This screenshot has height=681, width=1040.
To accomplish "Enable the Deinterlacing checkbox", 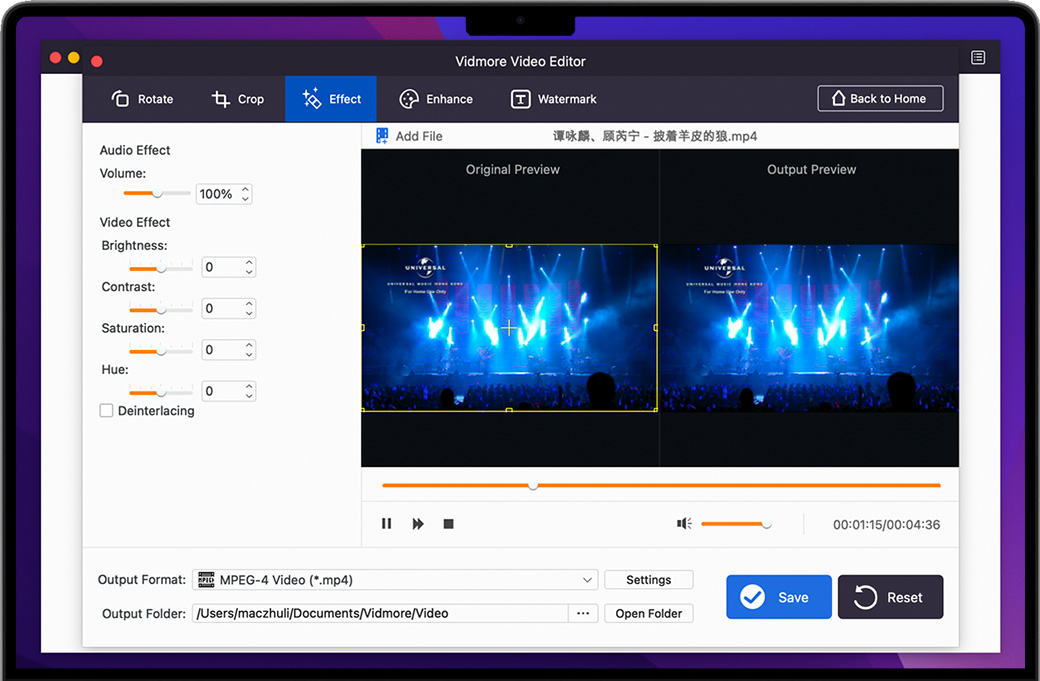I will click(106, 411).
